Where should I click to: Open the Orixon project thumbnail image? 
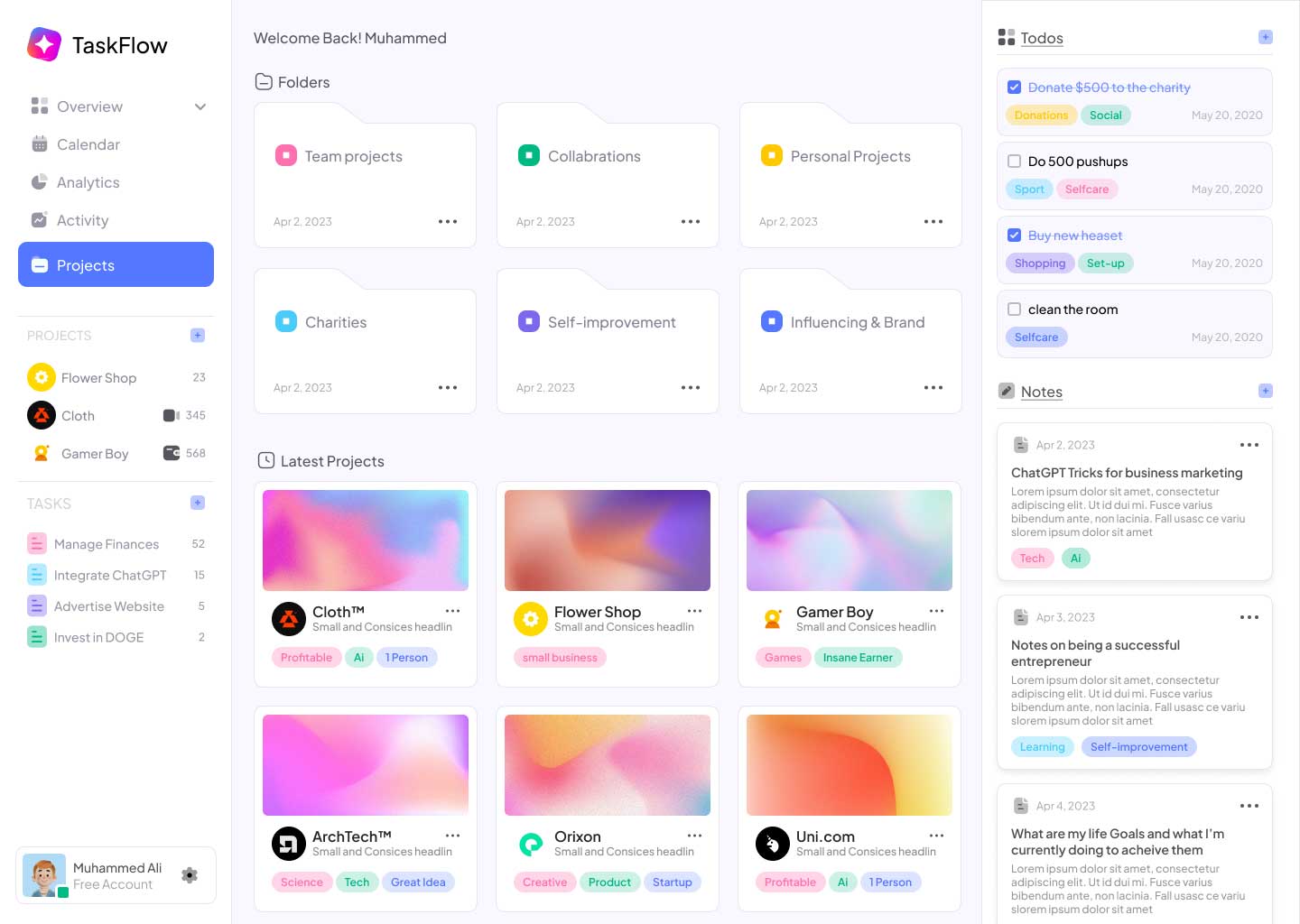point(608,765)
